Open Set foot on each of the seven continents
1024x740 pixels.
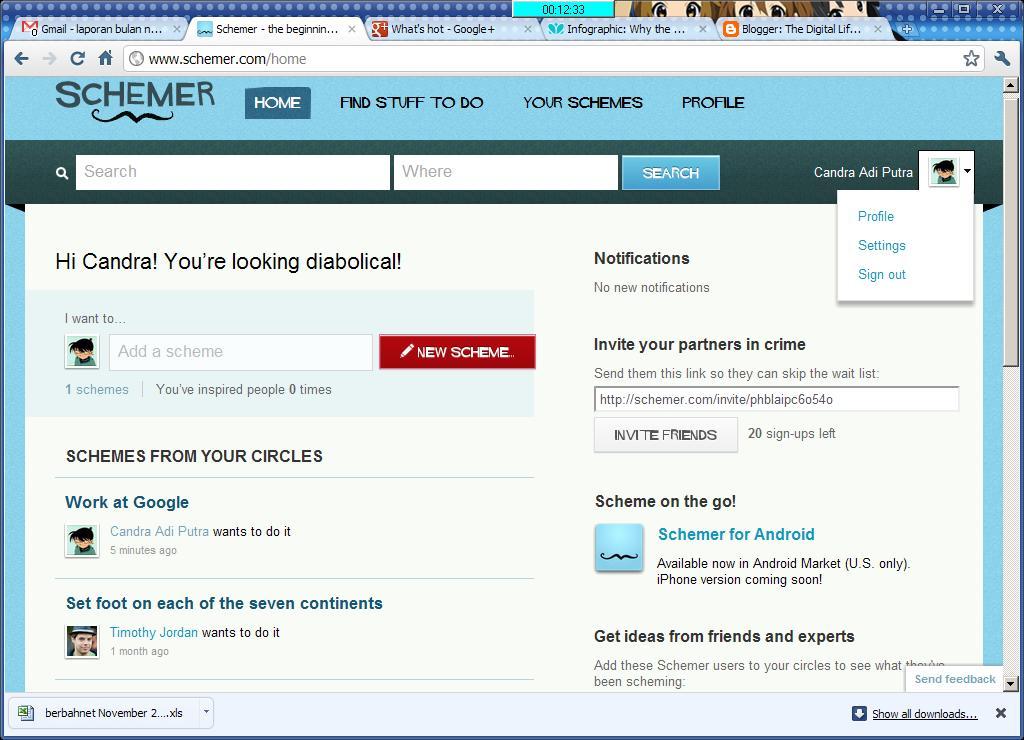point(224,603)
